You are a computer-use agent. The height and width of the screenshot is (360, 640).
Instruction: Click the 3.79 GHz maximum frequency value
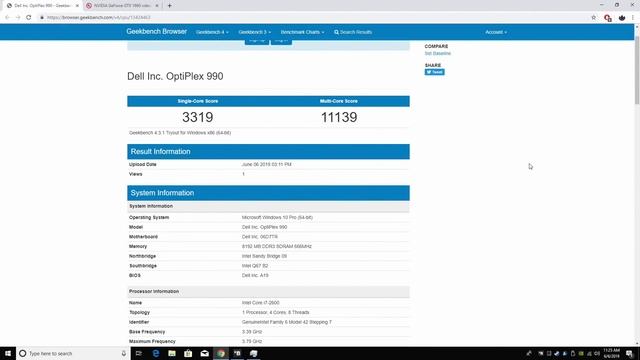(252, 341)
